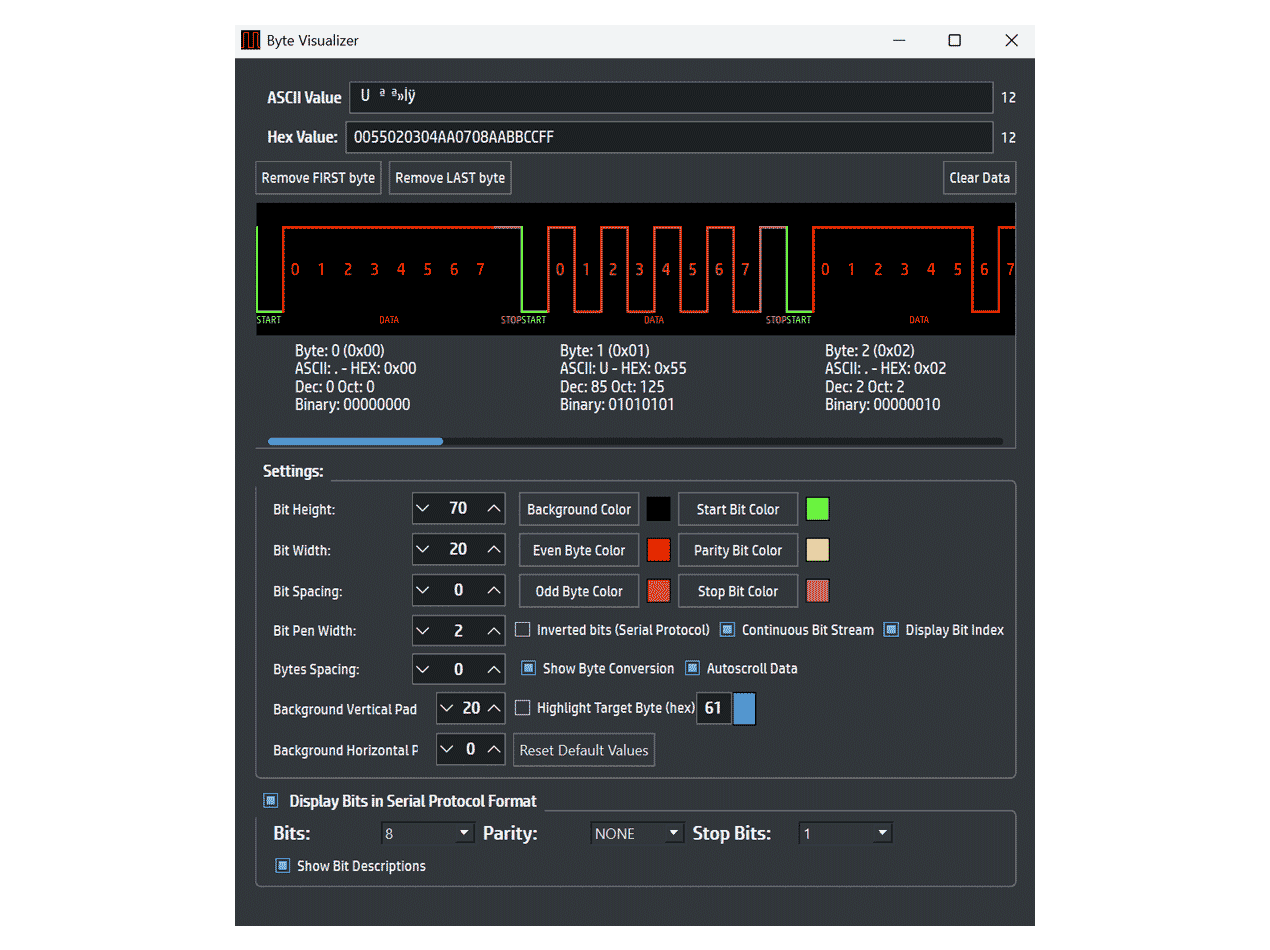Increase Bit Spacing with up chevron
The image size is (1270, 950).
[493, 591]
